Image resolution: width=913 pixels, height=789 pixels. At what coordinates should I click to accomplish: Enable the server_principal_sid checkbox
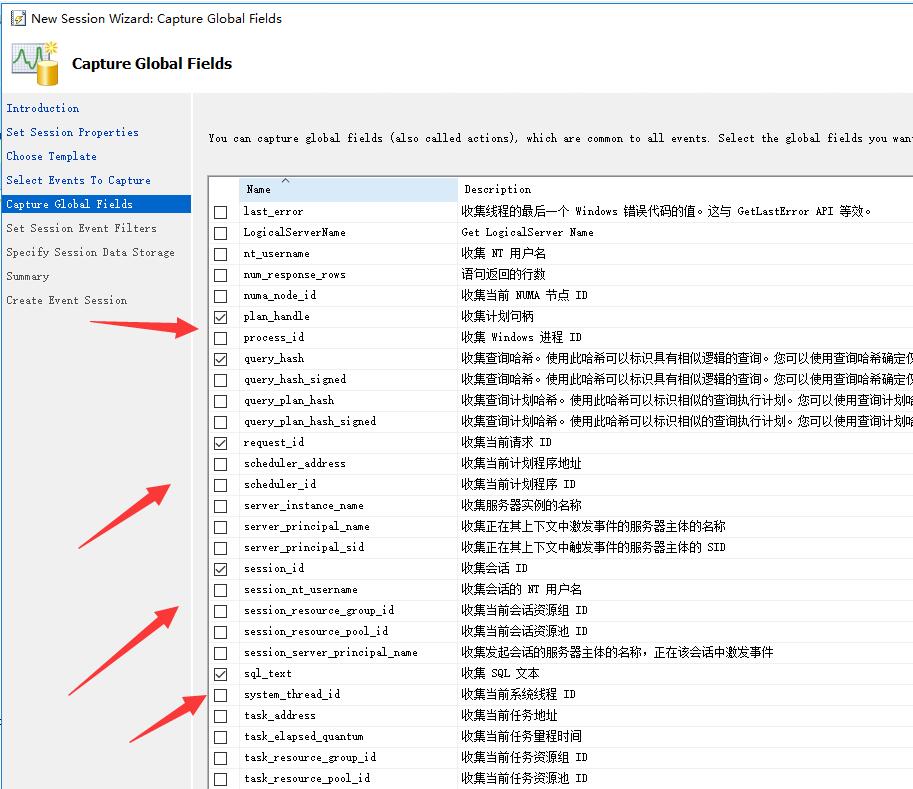coord(221,548)
